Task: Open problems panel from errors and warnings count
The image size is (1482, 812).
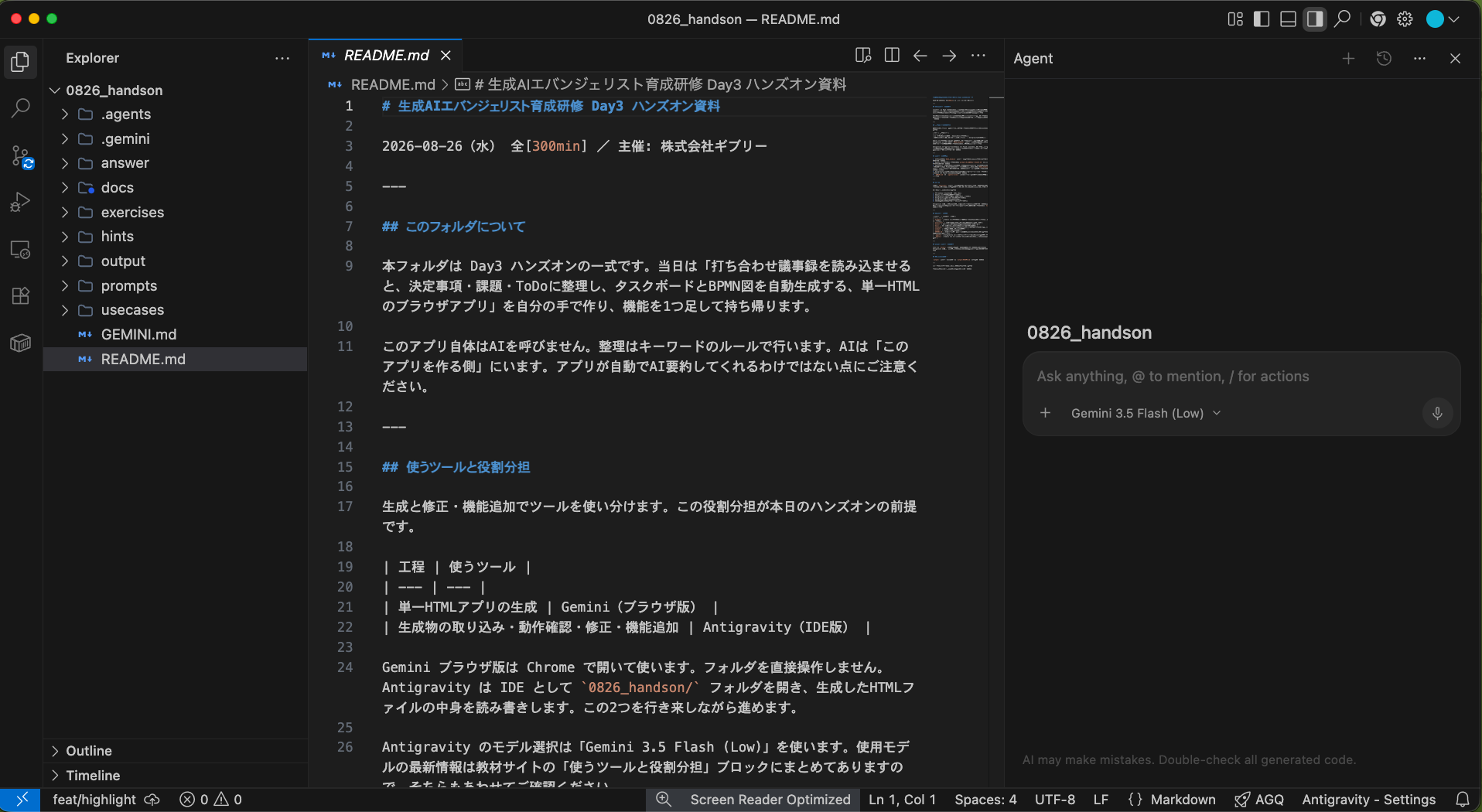Action: [x=211, y=800]
